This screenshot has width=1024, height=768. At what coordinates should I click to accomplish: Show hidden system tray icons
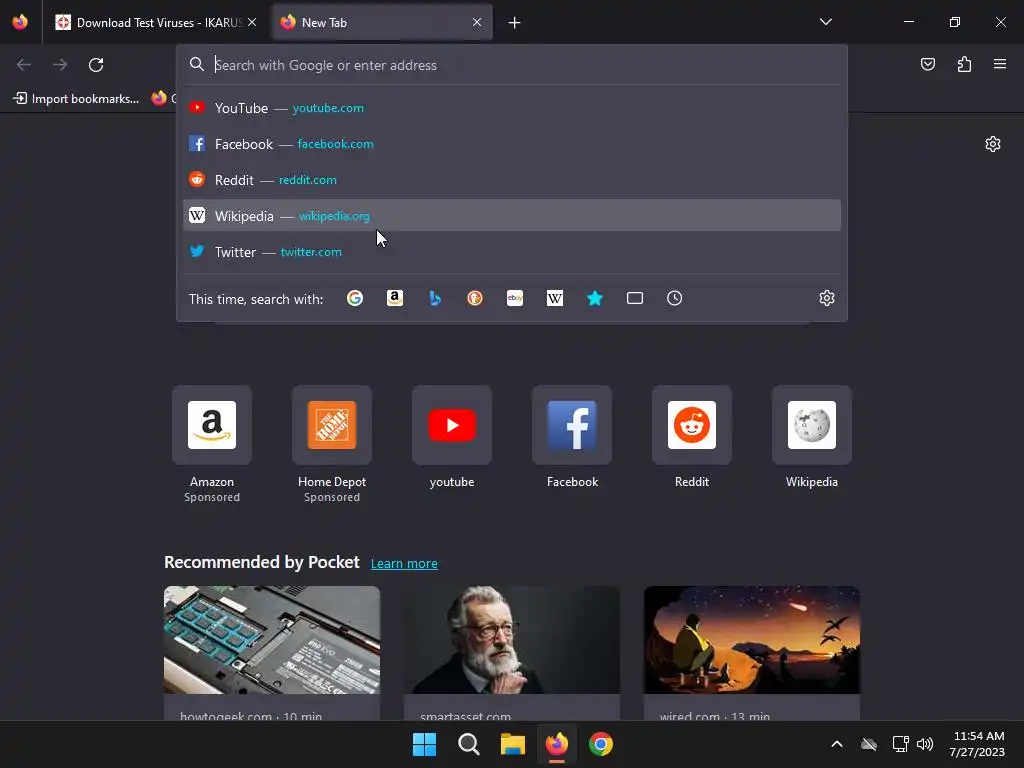coord(837,744)
